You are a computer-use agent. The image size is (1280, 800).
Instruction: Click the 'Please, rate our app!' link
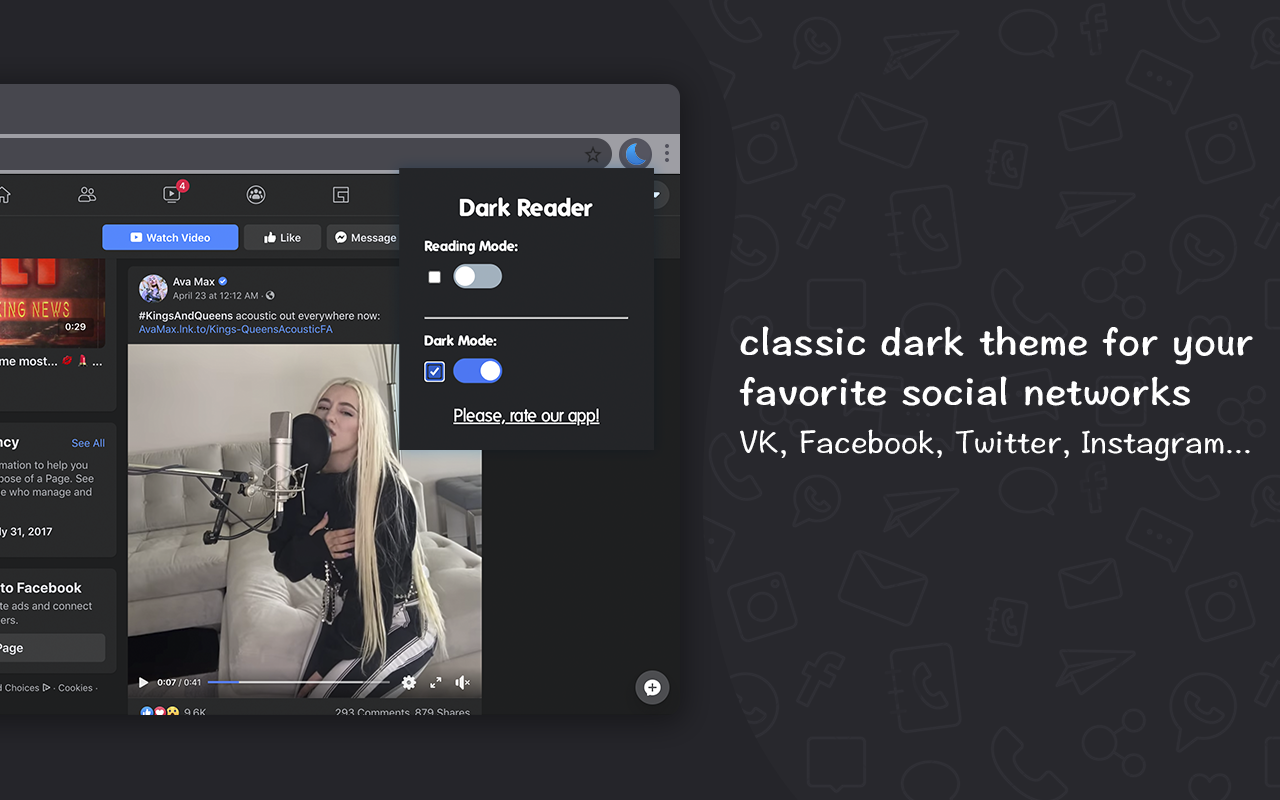[526, 416]
